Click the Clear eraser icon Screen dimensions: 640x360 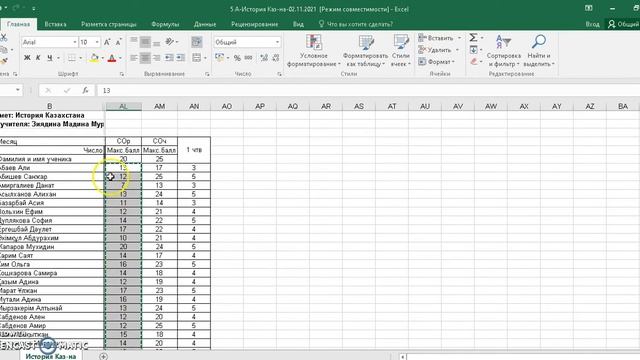473,62
